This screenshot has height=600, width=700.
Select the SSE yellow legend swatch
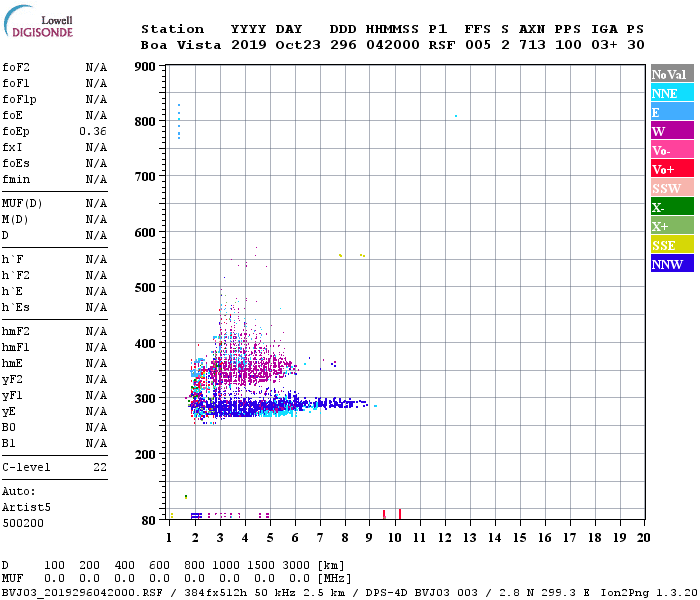[x=672, y=245]
